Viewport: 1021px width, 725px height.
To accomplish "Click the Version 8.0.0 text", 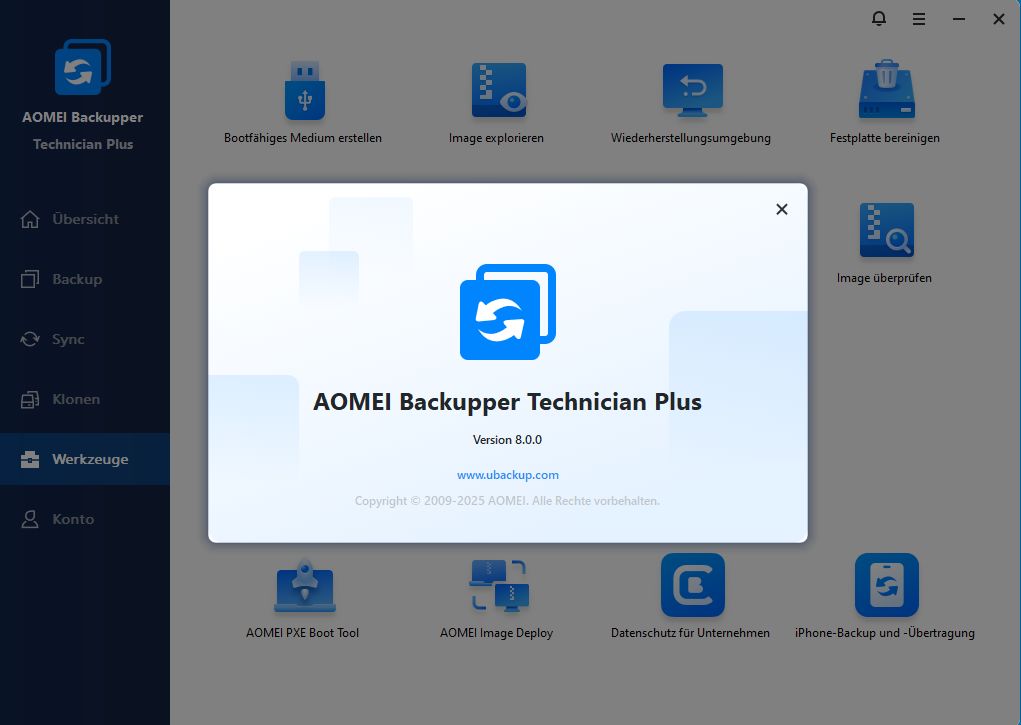I will pyautogui.click(x=507, y=440).
